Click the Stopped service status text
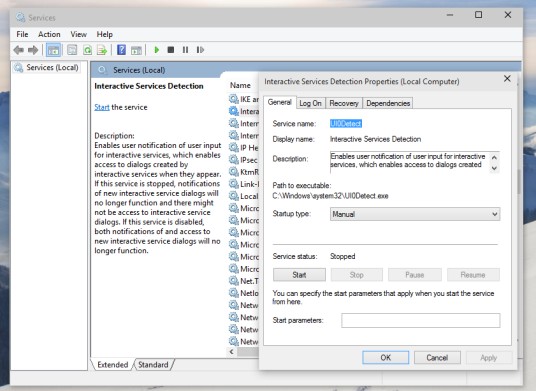 click(343, 256)
